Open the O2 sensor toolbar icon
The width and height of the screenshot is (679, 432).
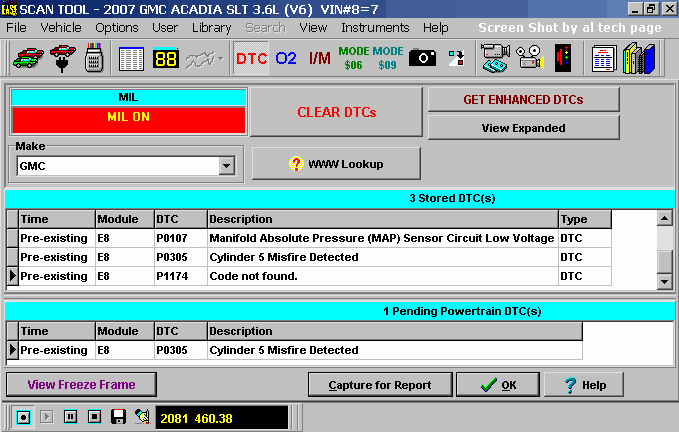286,58
